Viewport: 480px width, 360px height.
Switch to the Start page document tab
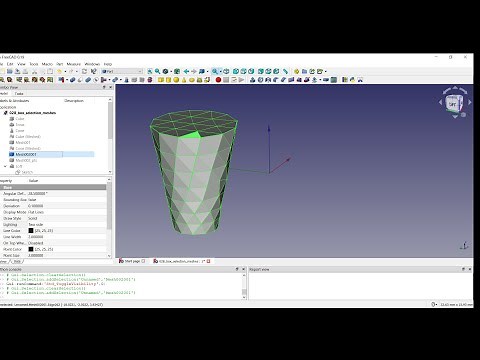coord(132,261)
